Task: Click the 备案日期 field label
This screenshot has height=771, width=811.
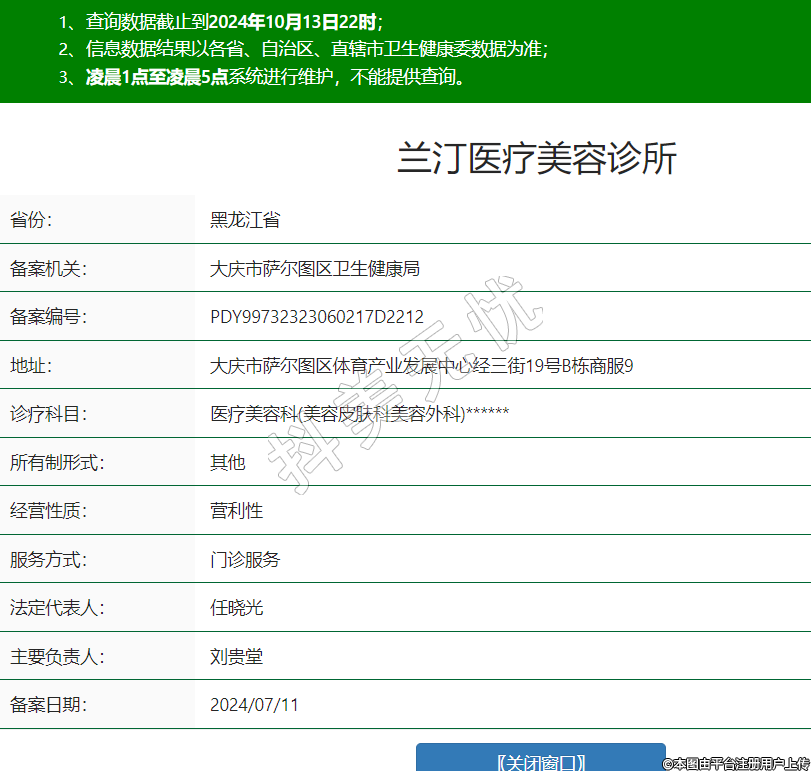Action: point(49,705)
